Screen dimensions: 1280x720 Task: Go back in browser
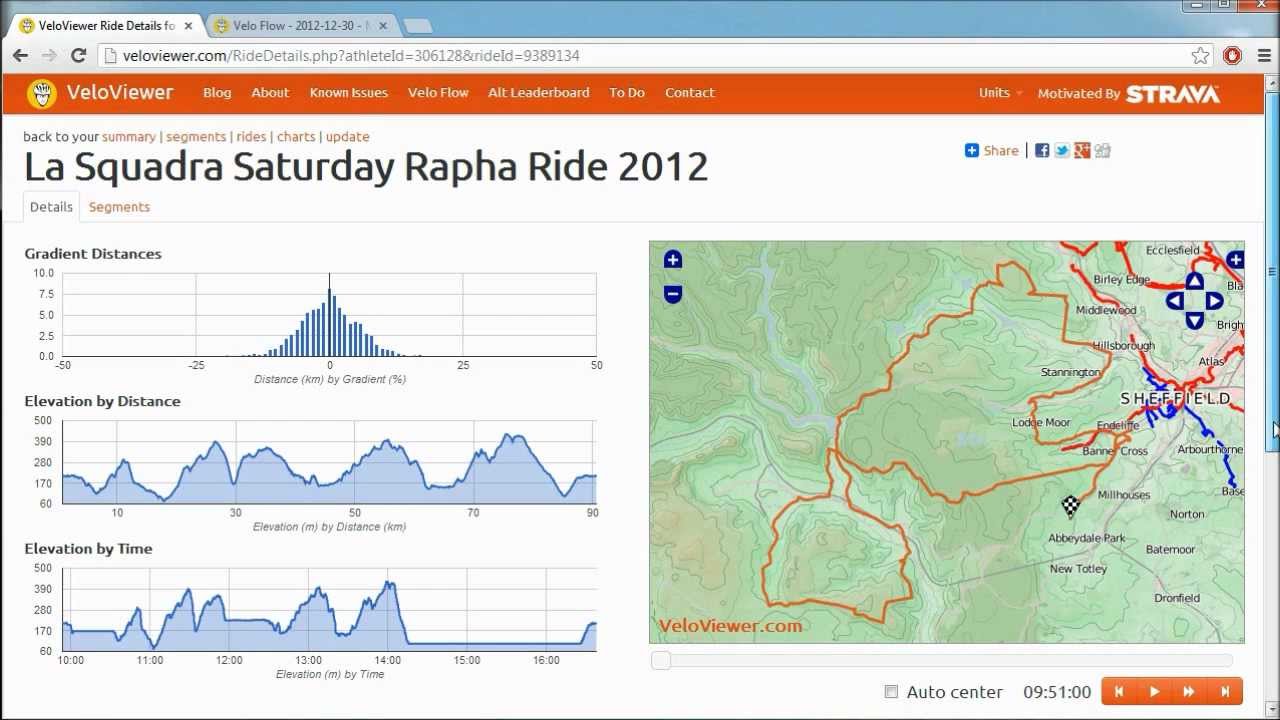pyautogui.click(x=21, y=56)
